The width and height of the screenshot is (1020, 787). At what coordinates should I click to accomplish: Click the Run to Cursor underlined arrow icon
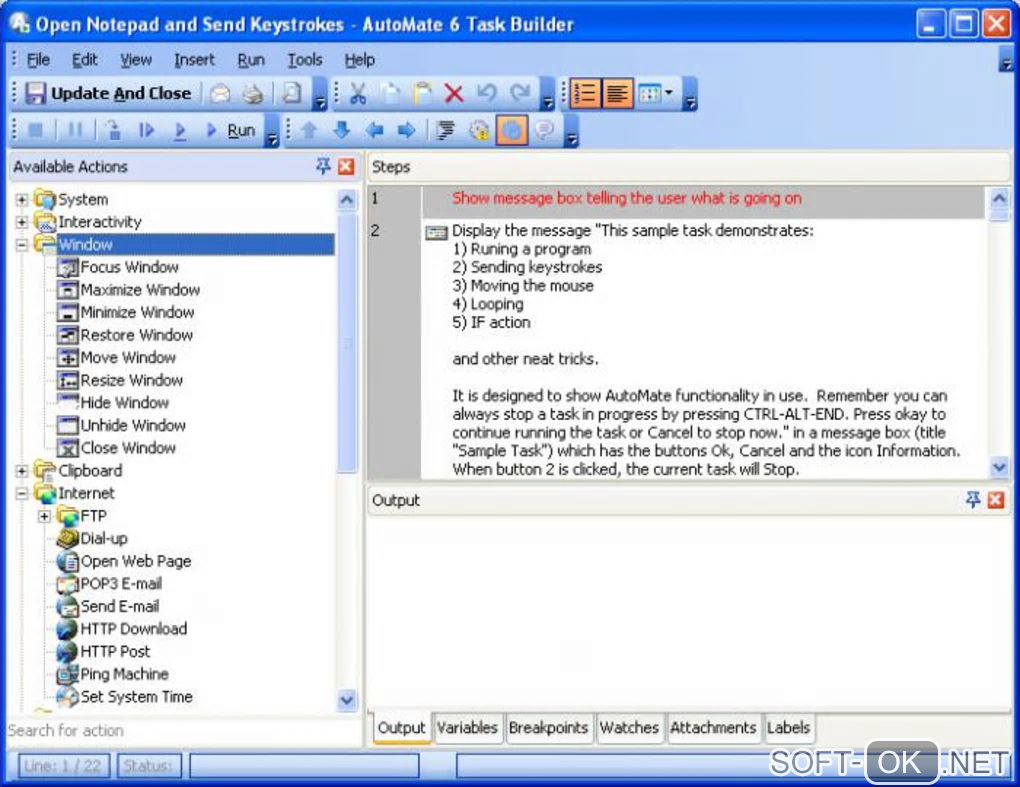(x=180, y=131)
